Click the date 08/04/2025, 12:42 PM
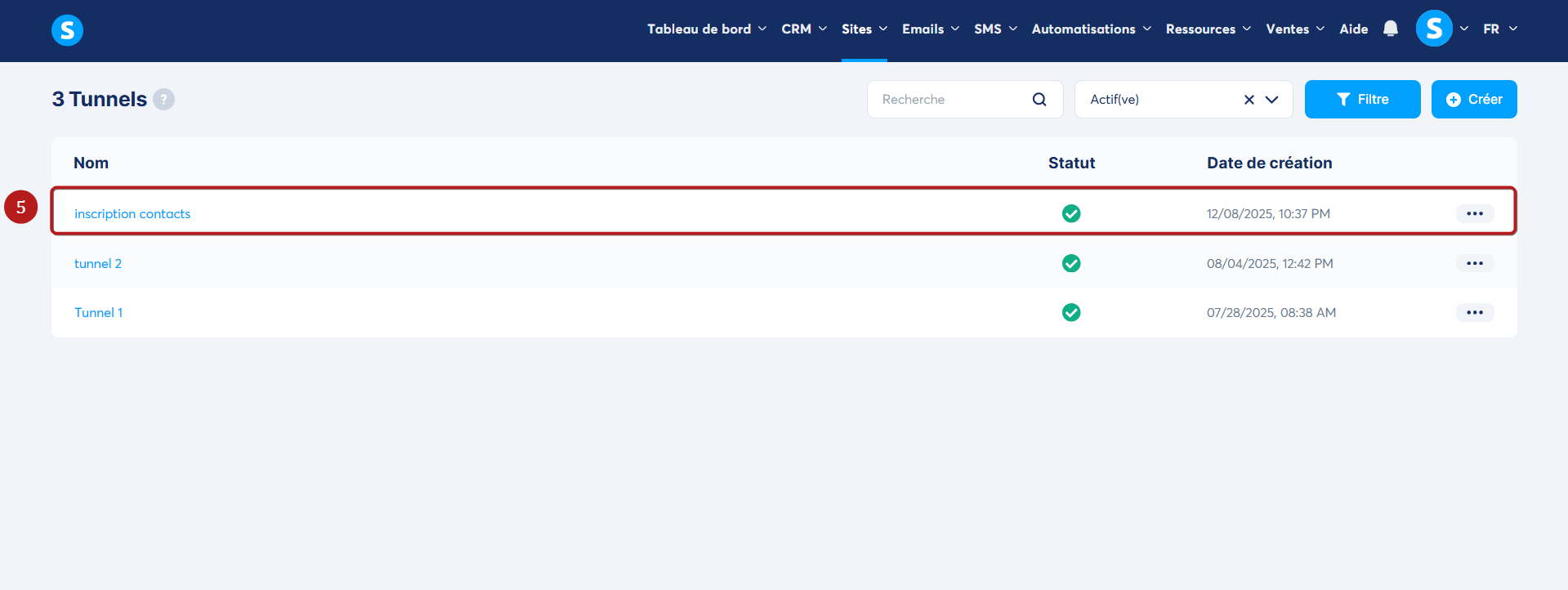Screen dimensions: 1568x590 coord(1270,263)
